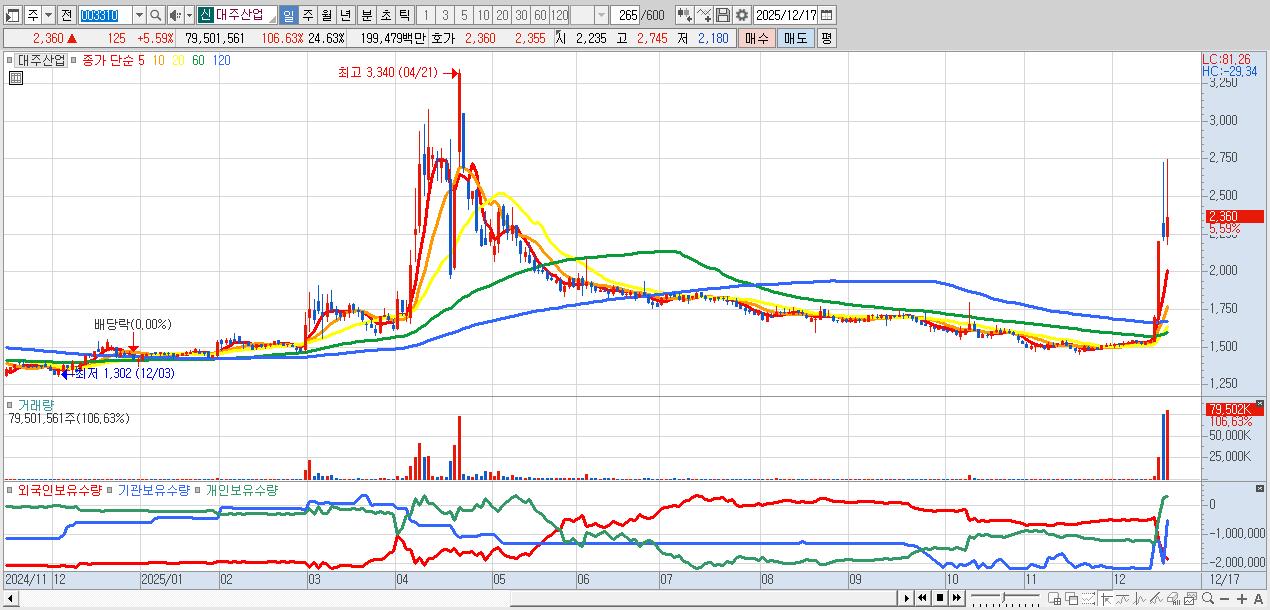Select the 월 monthly period button
Viewport: 1270px width, 610px height.
point(327,15)
